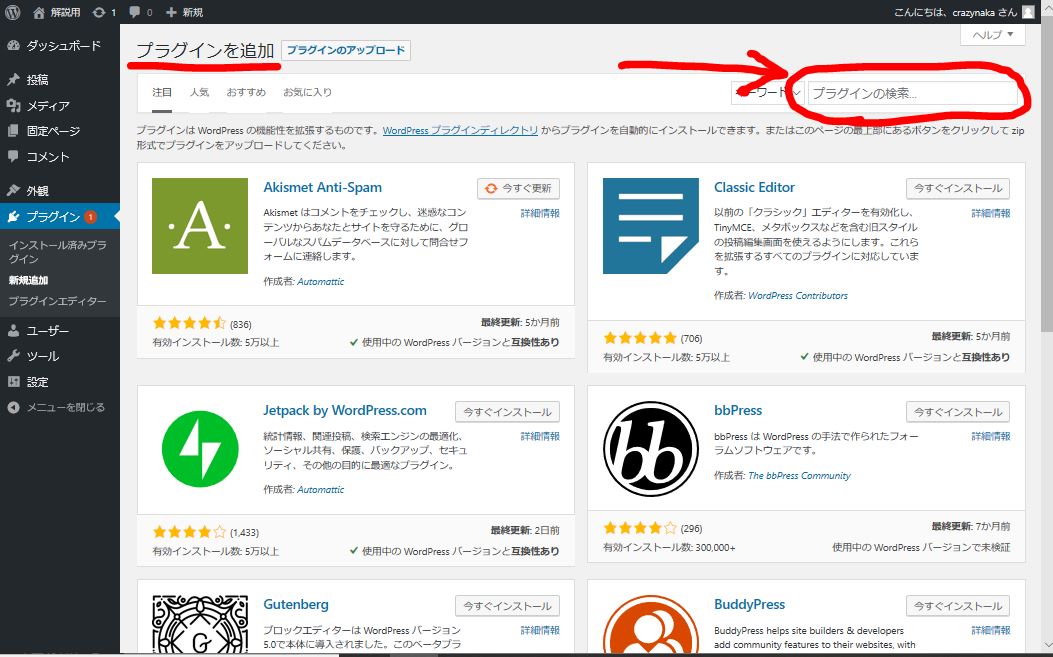The width and height of the screenshot is (1053, 657).
Task: Open the BuddyPress title link
Action: (x=749, y=605)
